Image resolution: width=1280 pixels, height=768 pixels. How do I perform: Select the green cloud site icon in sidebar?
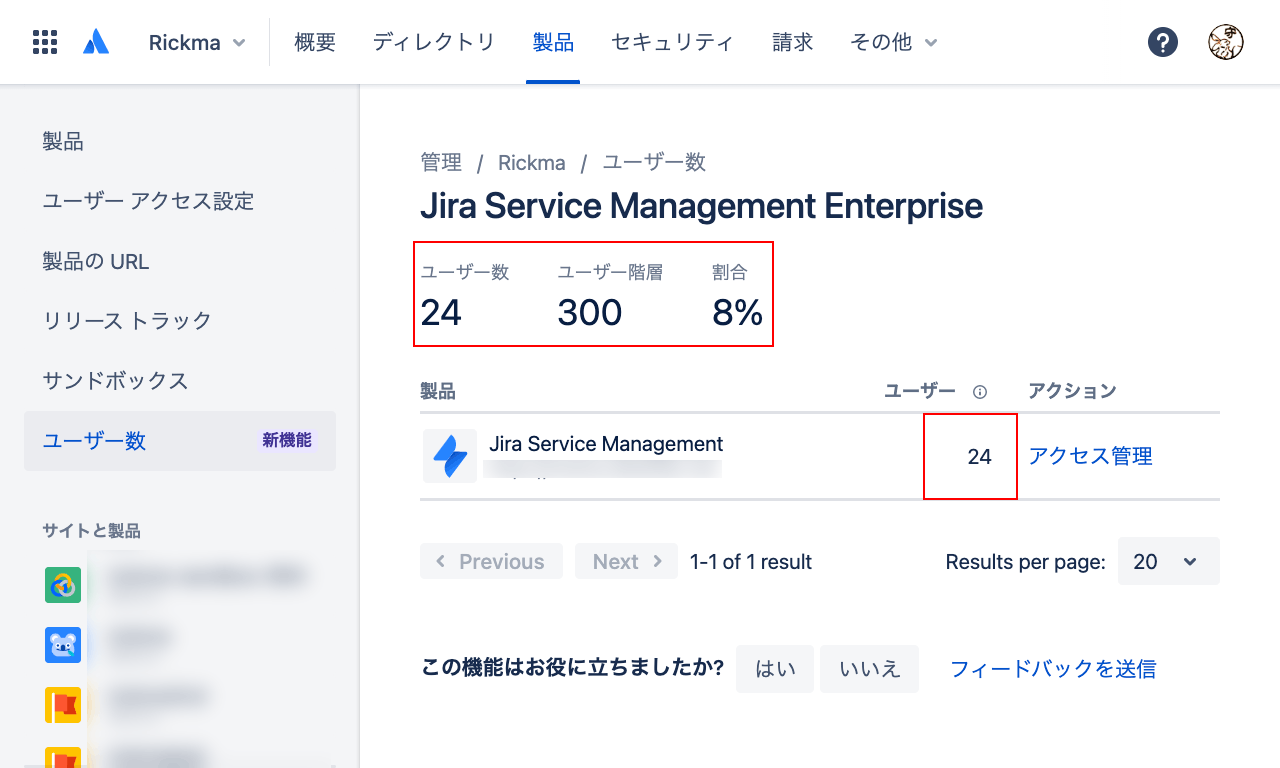(x=63, y=585)
